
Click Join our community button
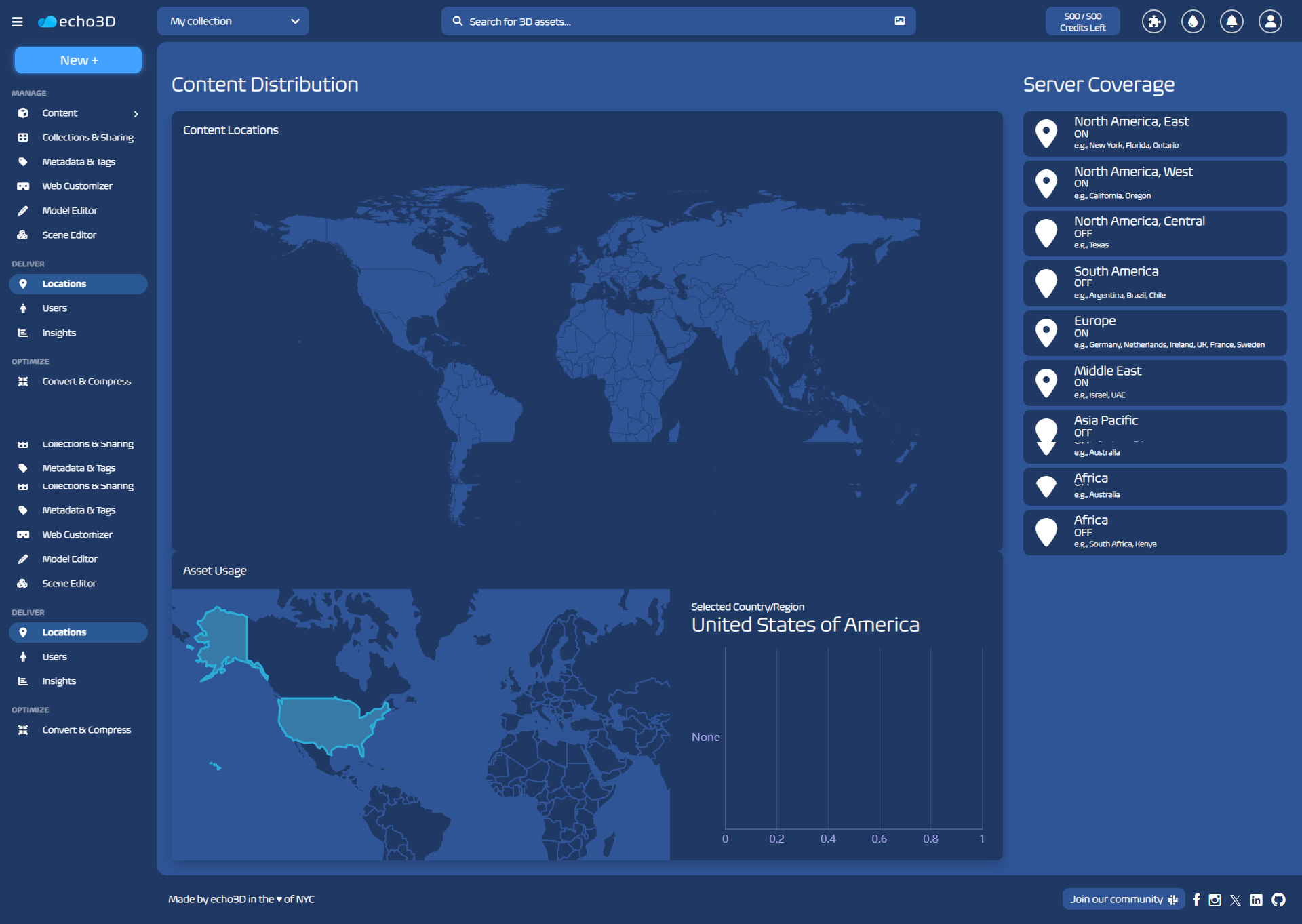1123,899
